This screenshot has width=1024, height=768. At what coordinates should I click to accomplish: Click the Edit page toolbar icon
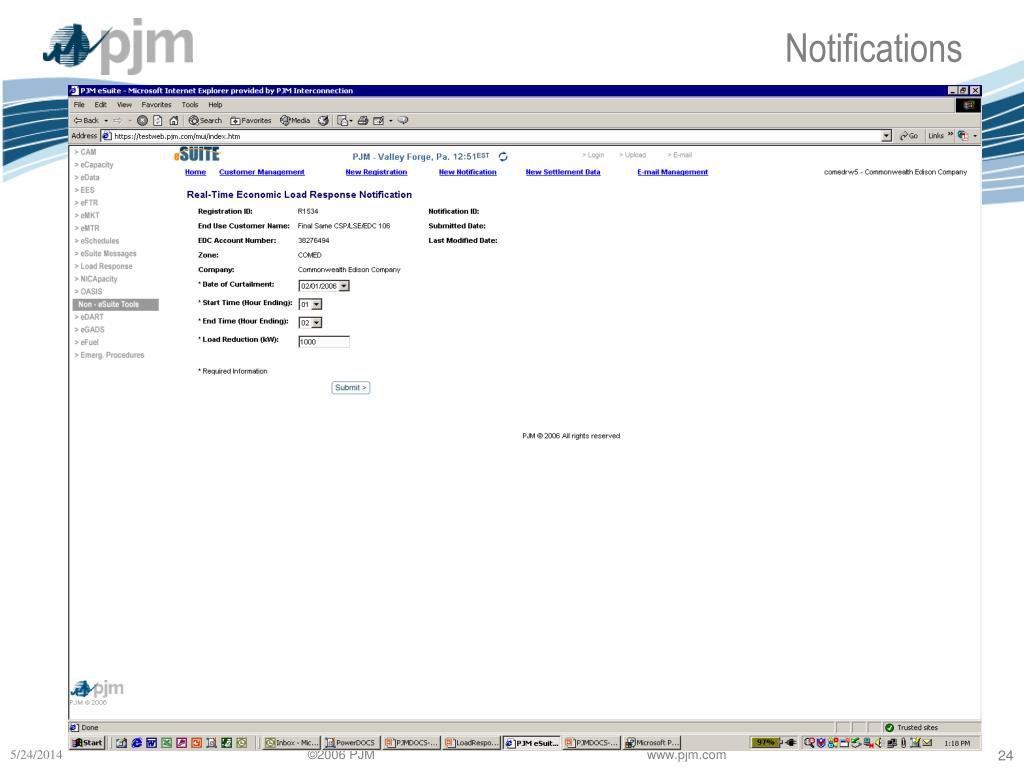pyautogui.click(x=379, y=120)
